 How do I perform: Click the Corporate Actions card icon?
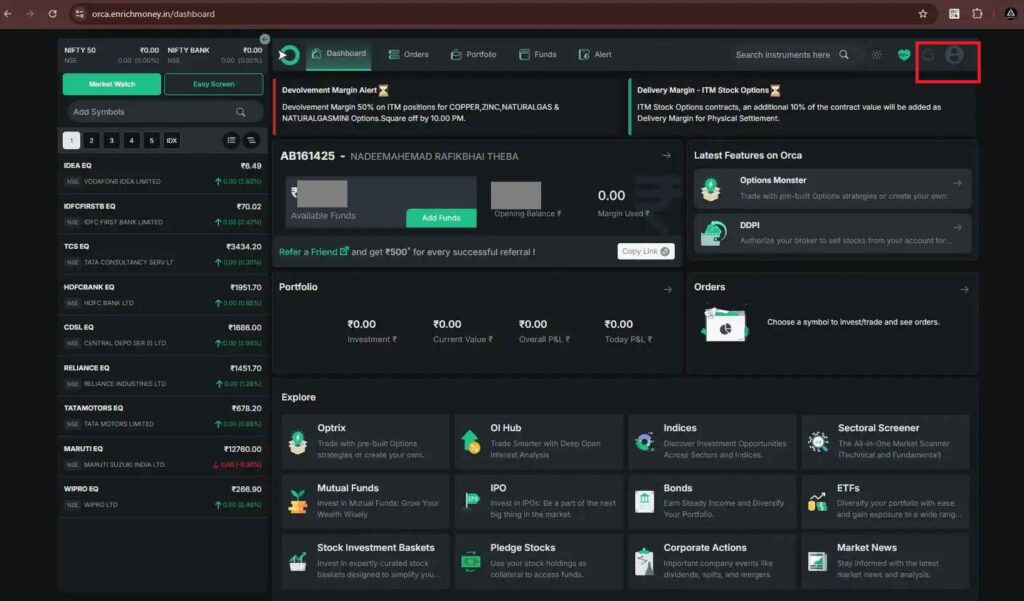644,561
